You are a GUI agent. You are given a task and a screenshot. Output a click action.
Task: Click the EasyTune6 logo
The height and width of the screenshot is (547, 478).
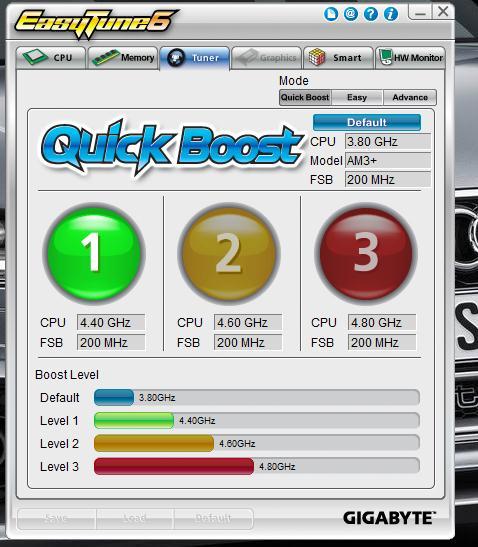(96, 23)
